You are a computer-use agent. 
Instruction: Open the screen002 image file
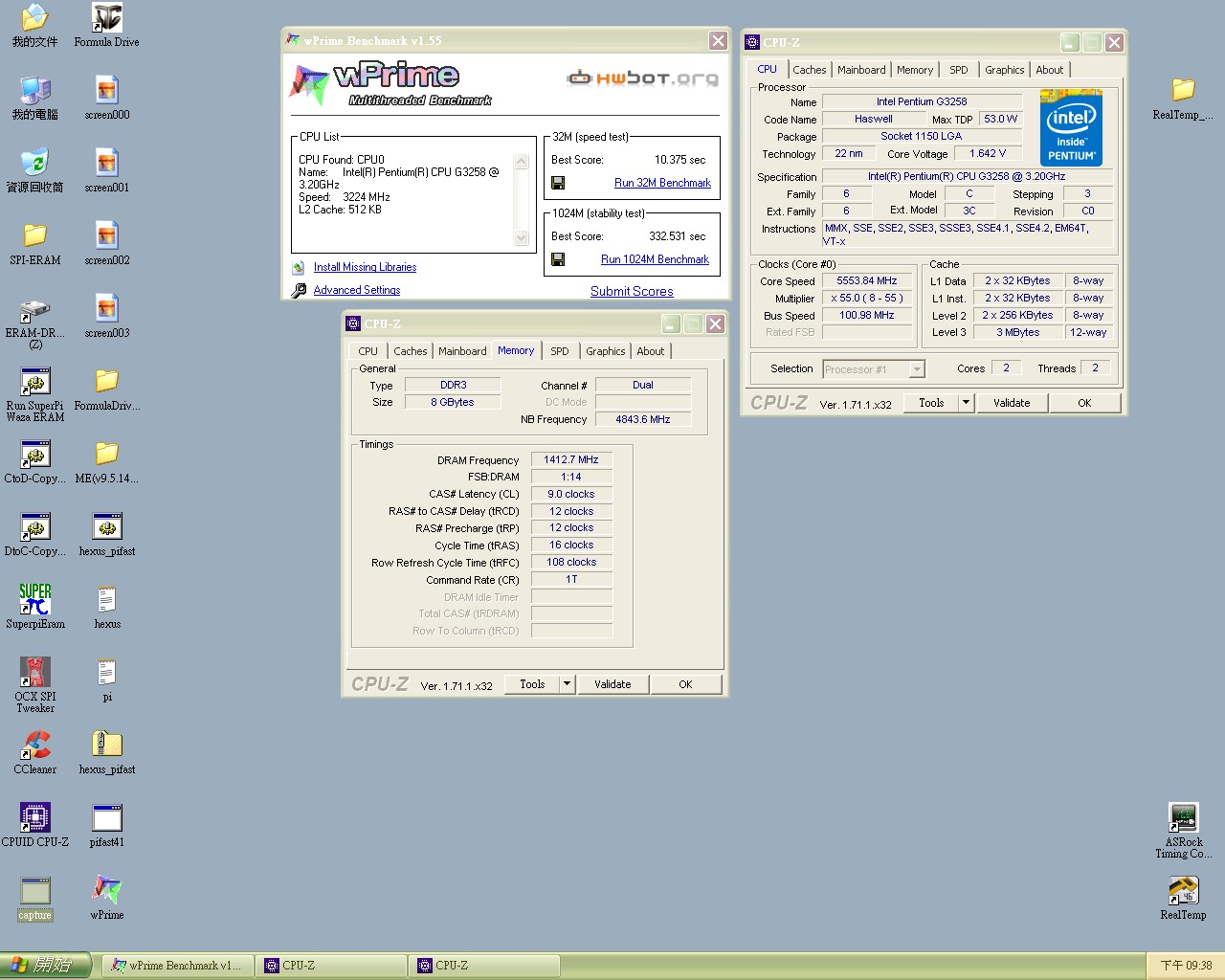106,243
